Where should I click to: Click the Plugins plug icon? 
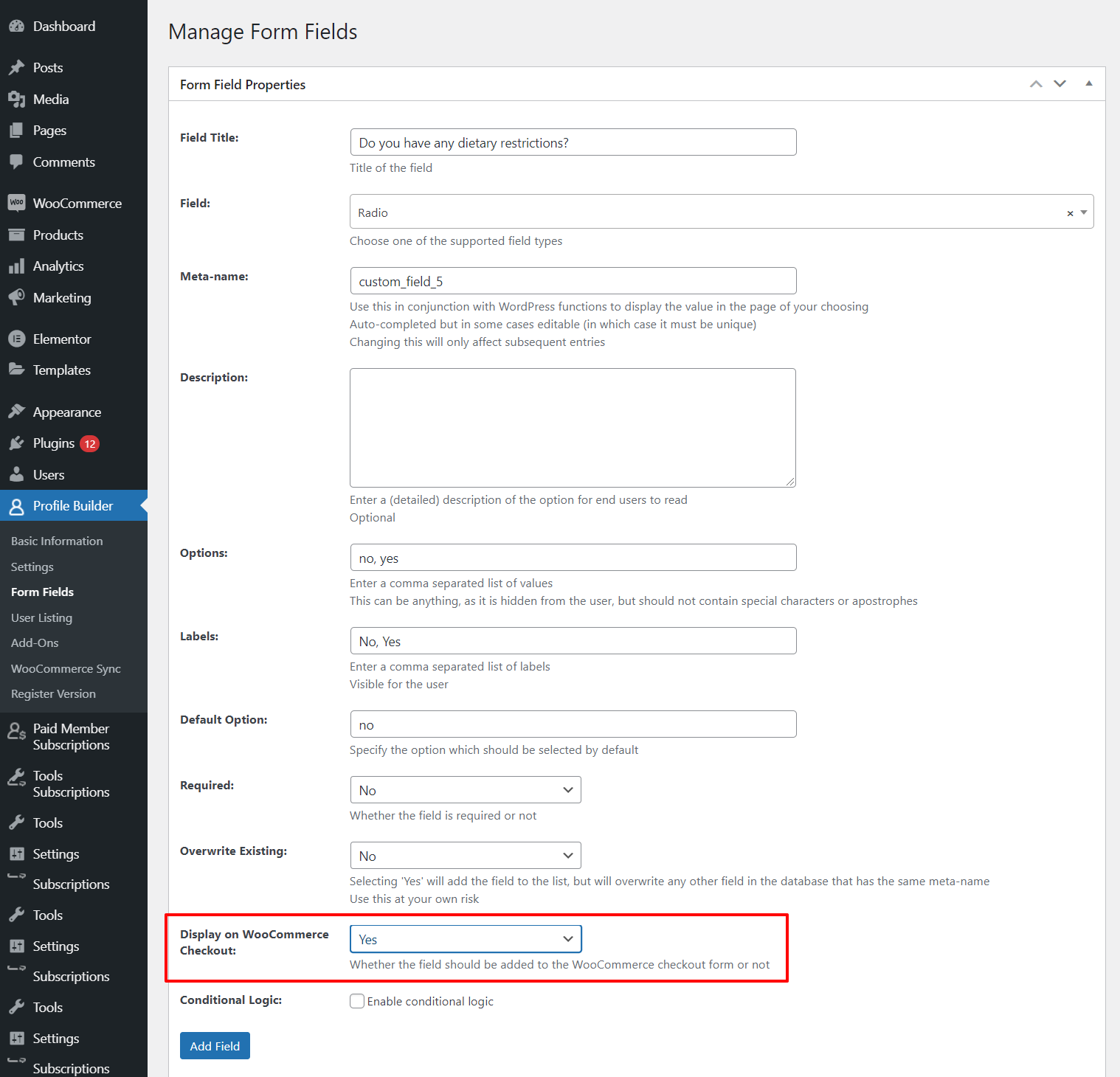click(16, 443)
